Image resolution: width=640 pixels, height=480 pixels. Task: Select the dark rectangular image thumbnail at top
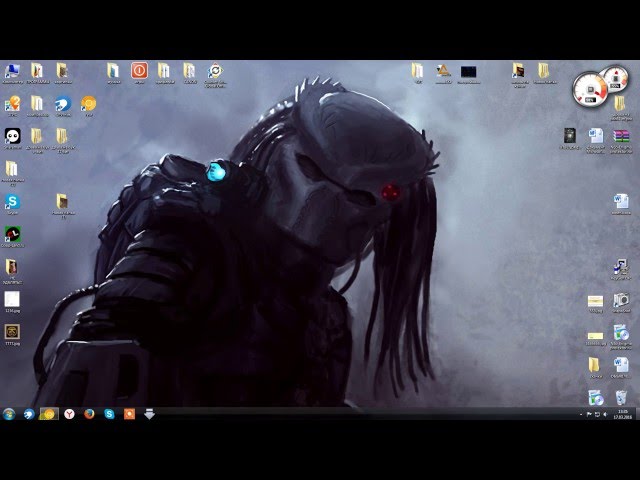(468, 72)
